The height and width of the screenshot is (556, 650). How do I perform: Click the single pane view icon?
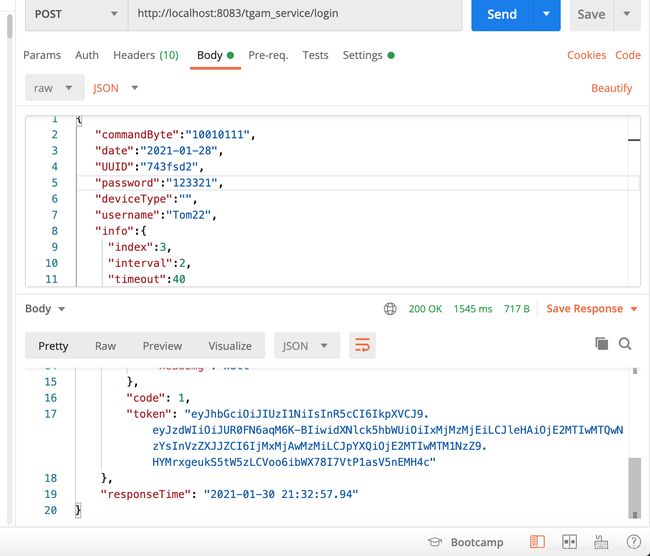pyautogui.click(x=537, y=541)
